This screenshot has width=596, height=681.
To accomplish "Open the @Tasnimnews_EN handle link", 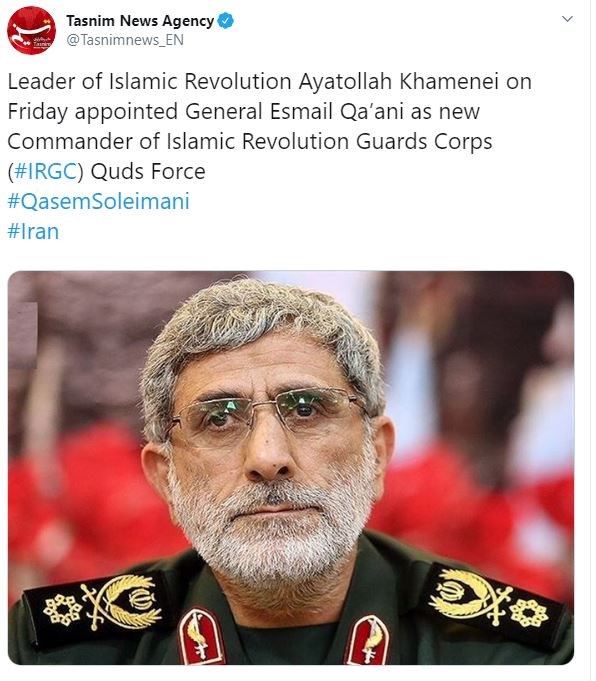I will click(x=125, y=40).
